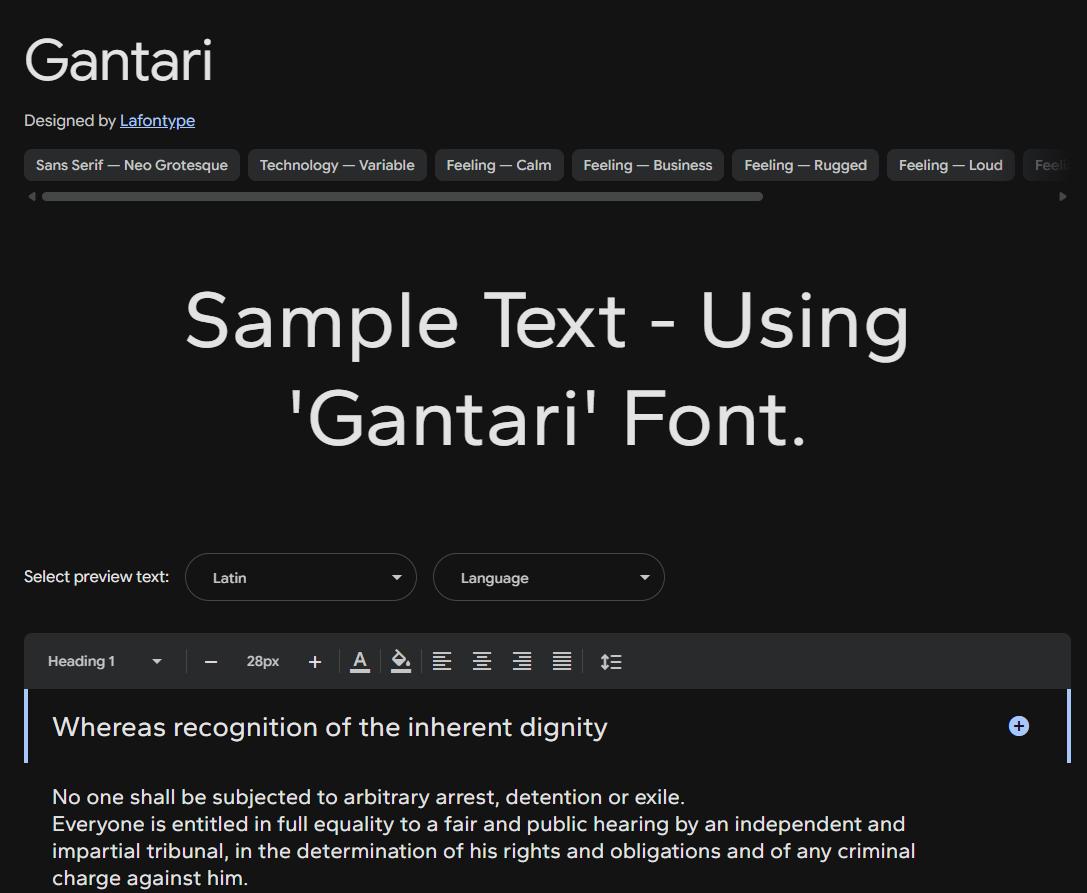Click line 'charge against him.'

(150, 878)
